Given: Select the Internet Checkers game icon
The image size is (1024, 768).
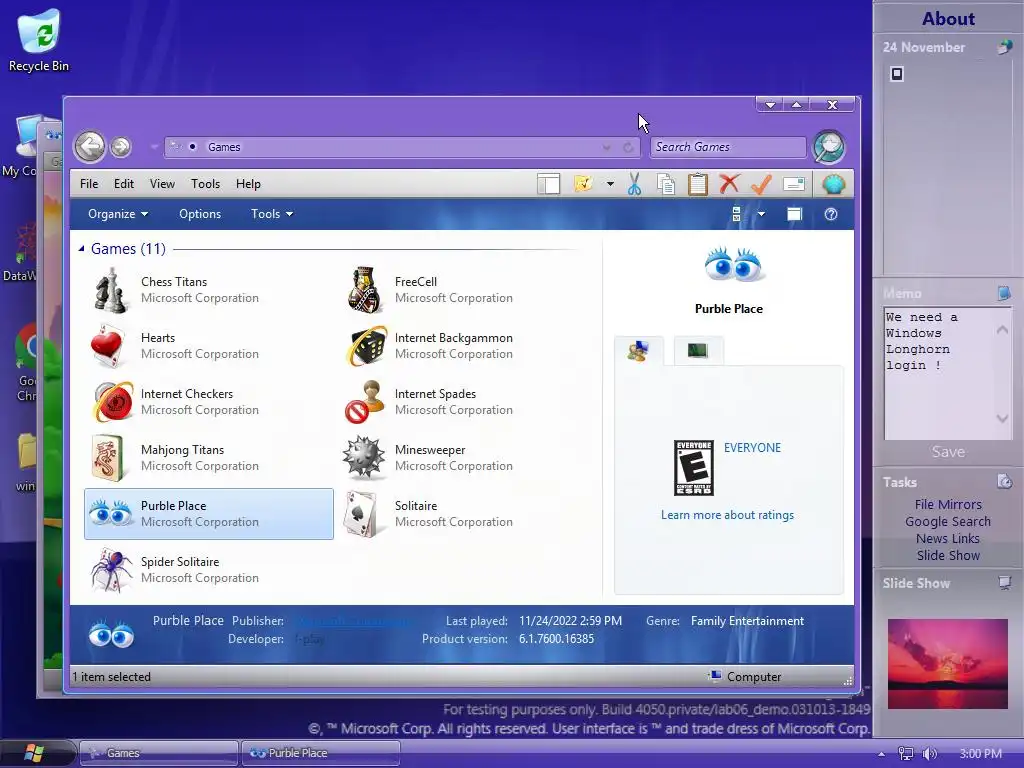Looking at the screenshot, I should [x=113, y=402].
